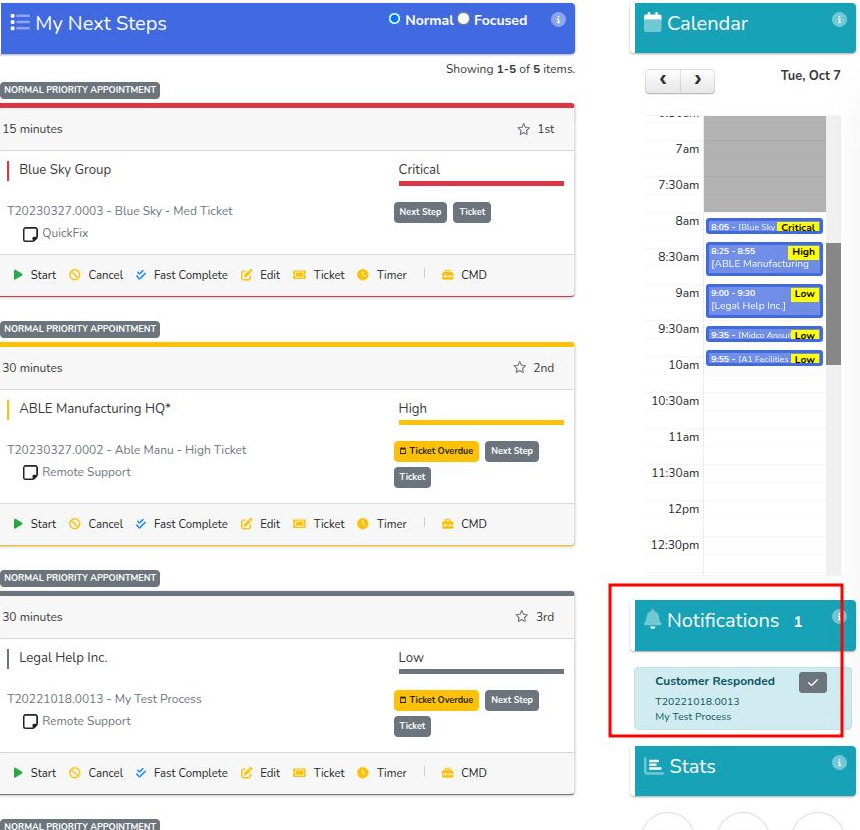Click the bell icon in Notifications panel
This screenshot has width=860, height=830.
click(653, 620)
